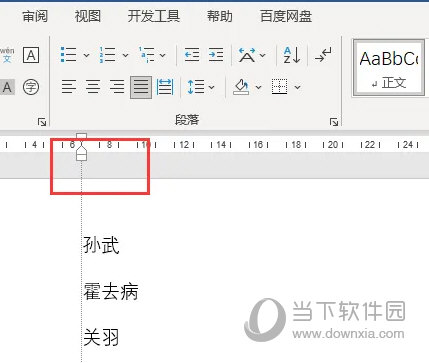The height and width of the screenshot is (363, 429).
Task: Click the A-Z sort icon
Action: coord(292,55)
